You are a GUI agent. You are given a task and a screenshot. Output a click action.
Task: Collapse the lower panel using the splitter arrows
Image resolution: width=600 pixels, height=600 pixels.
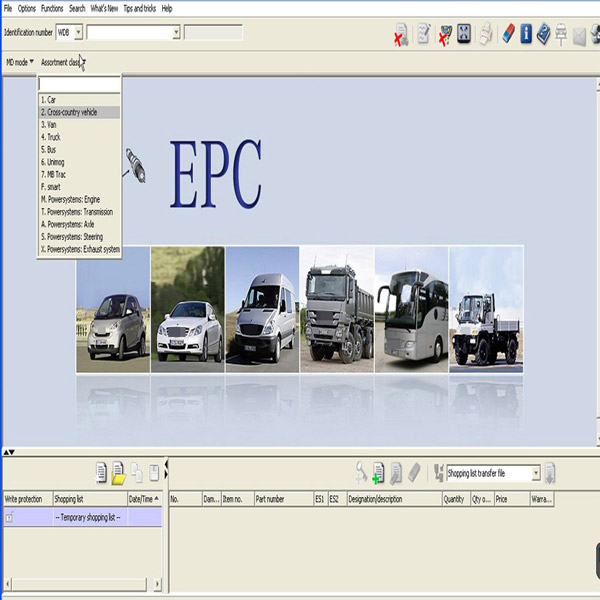pos(9,452)
